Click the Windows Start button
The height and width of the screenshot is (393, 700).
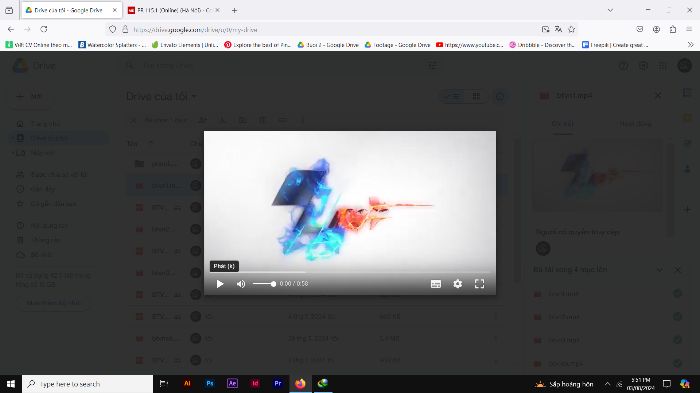11,384
